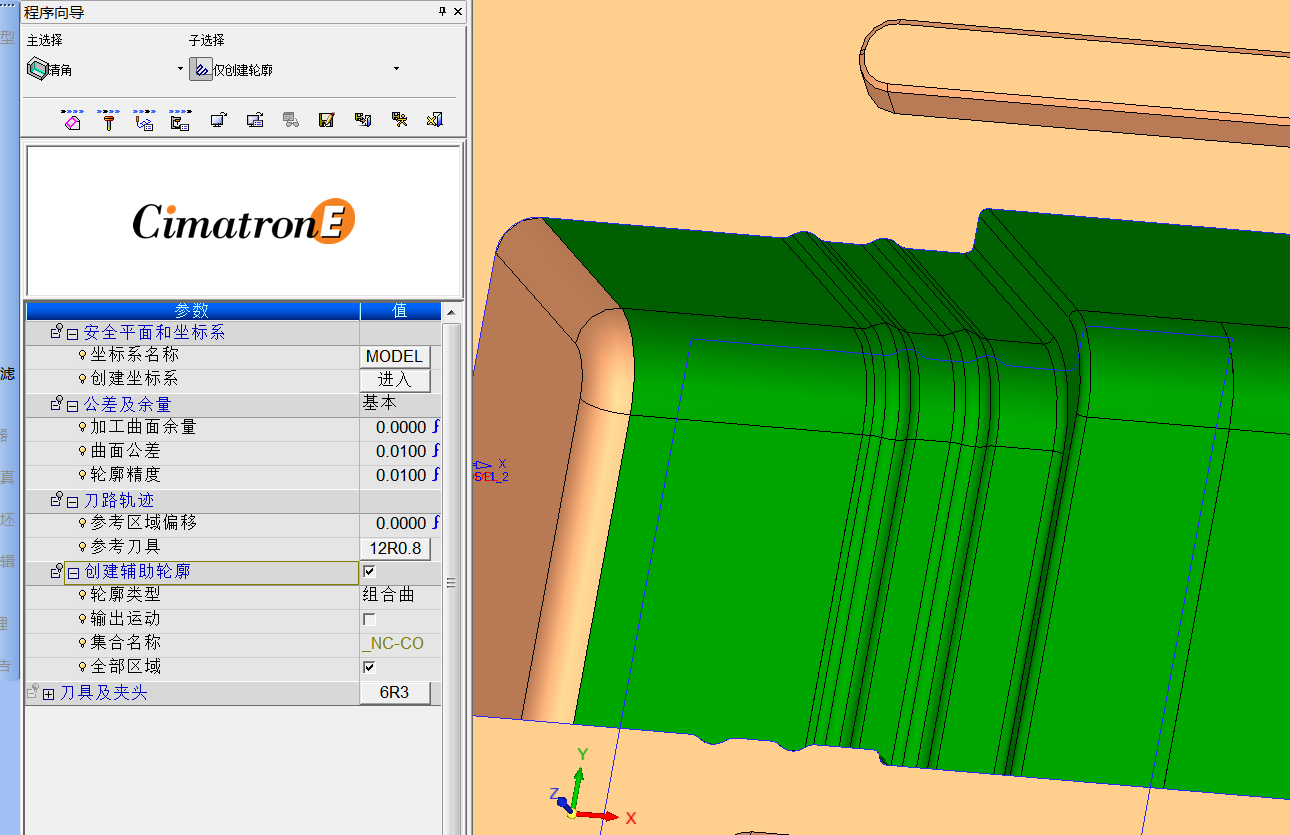The width and height of the screenshot is (1290, 835).
Task: Uncheck the 创建辅助轮廓 checkbox
Action: (369, 572)
